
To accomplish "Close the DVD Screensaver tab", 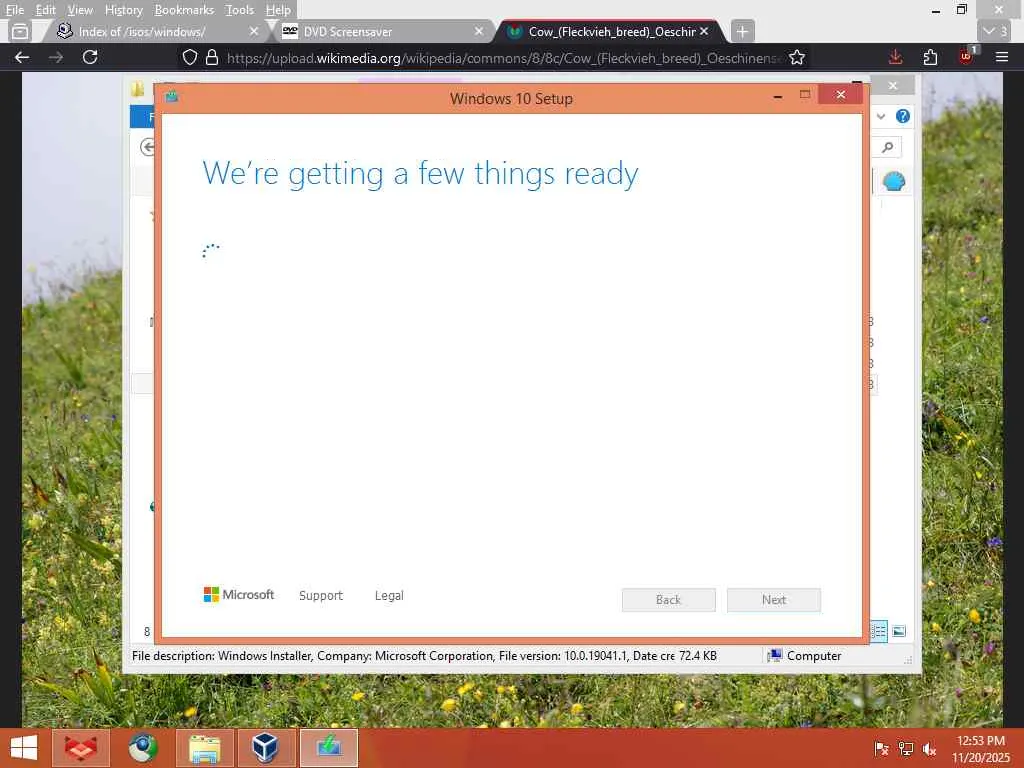I will (479, 31).
